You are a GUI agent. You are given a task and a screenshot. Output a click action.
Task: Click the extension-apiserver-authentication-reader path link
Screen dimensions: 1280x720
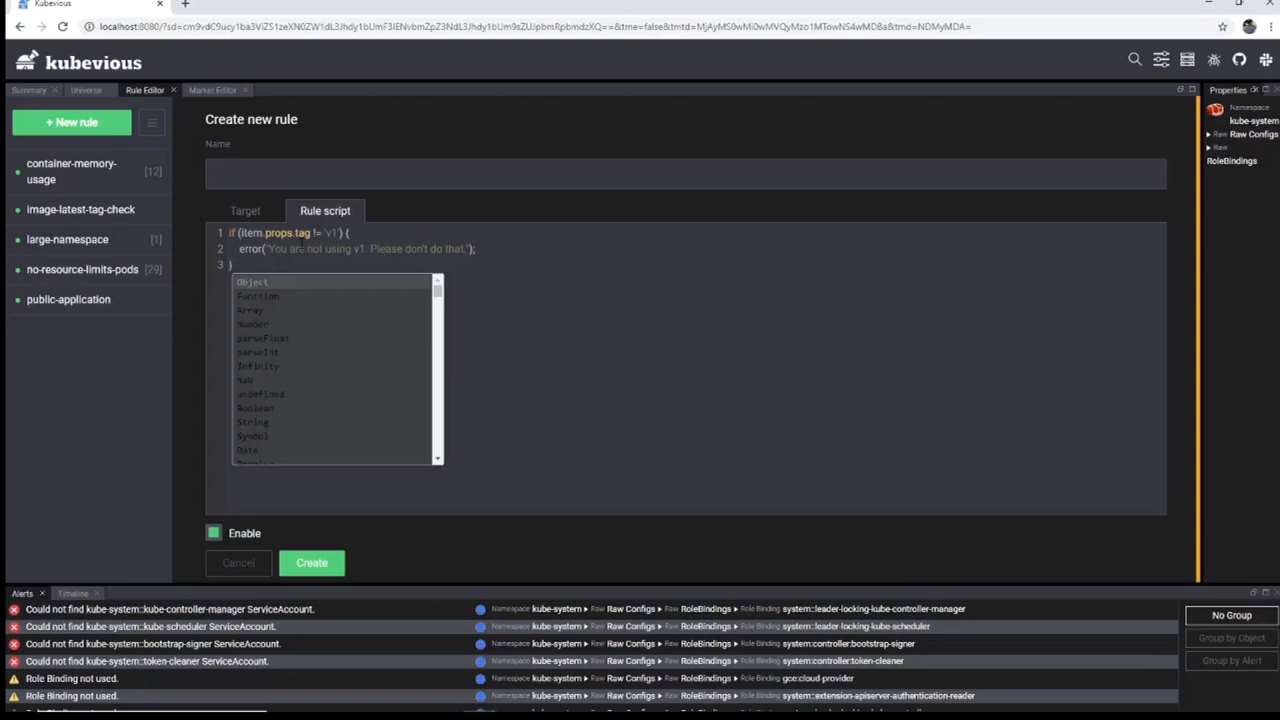pyautogui.click(x=878, y=696)
